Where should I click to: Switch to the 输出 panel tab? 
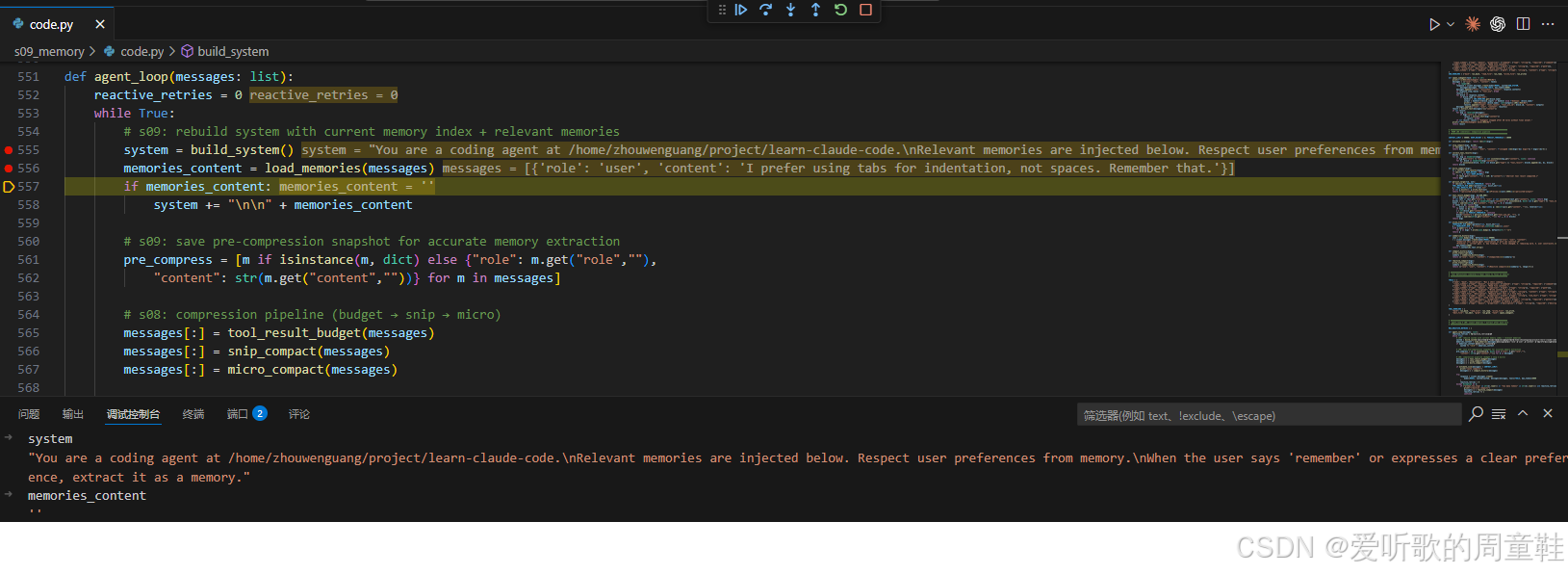[x=73, y=414]
